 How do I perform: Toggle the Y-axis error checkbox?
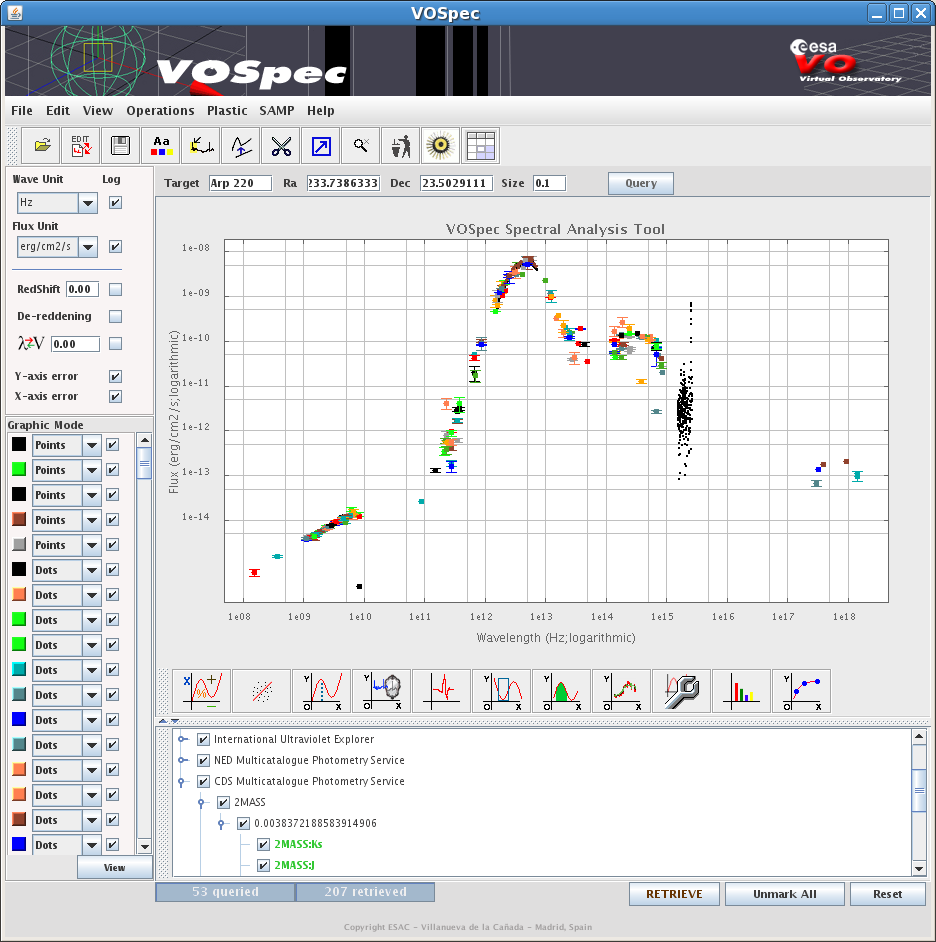pyautogui.click(x=115, y=376)
